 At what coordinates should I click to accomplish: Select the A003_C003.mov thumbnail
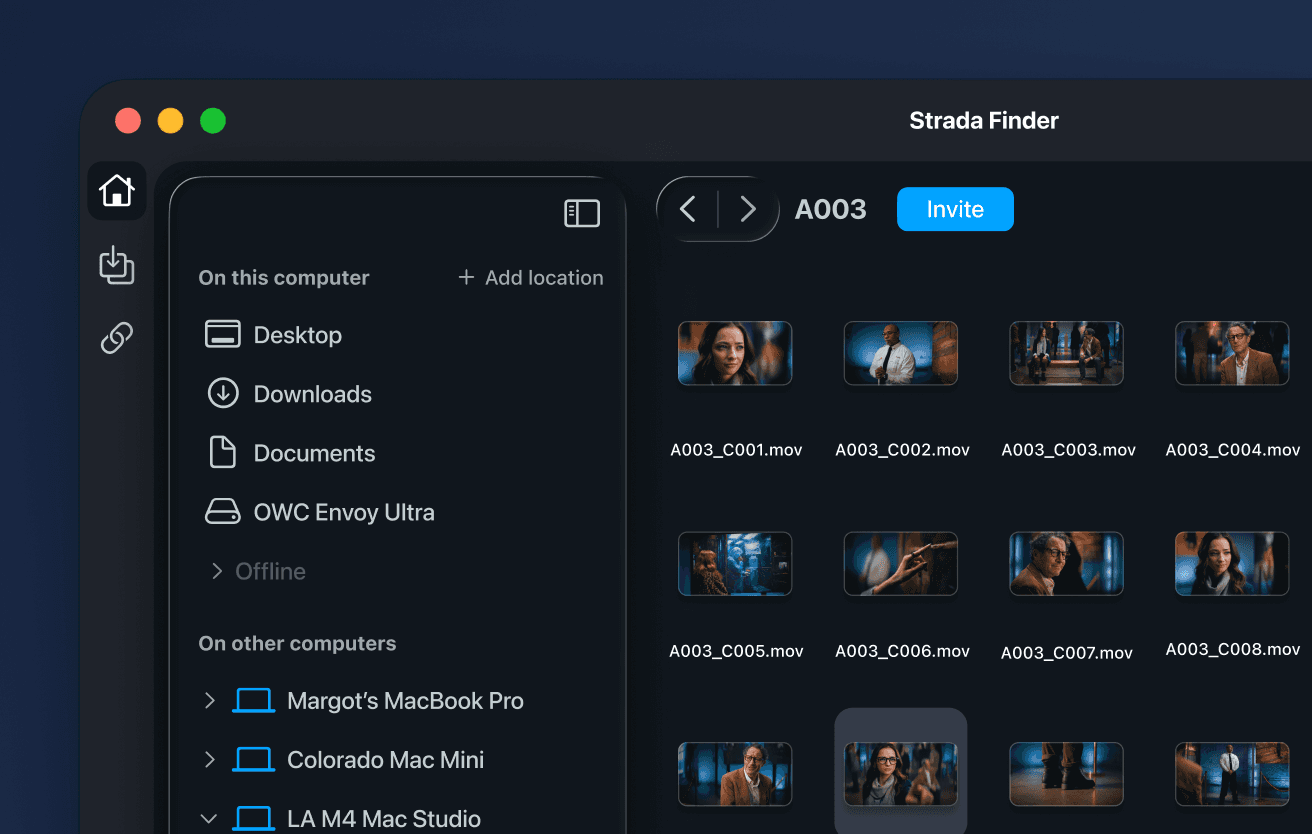click(x=1066, y=353)
